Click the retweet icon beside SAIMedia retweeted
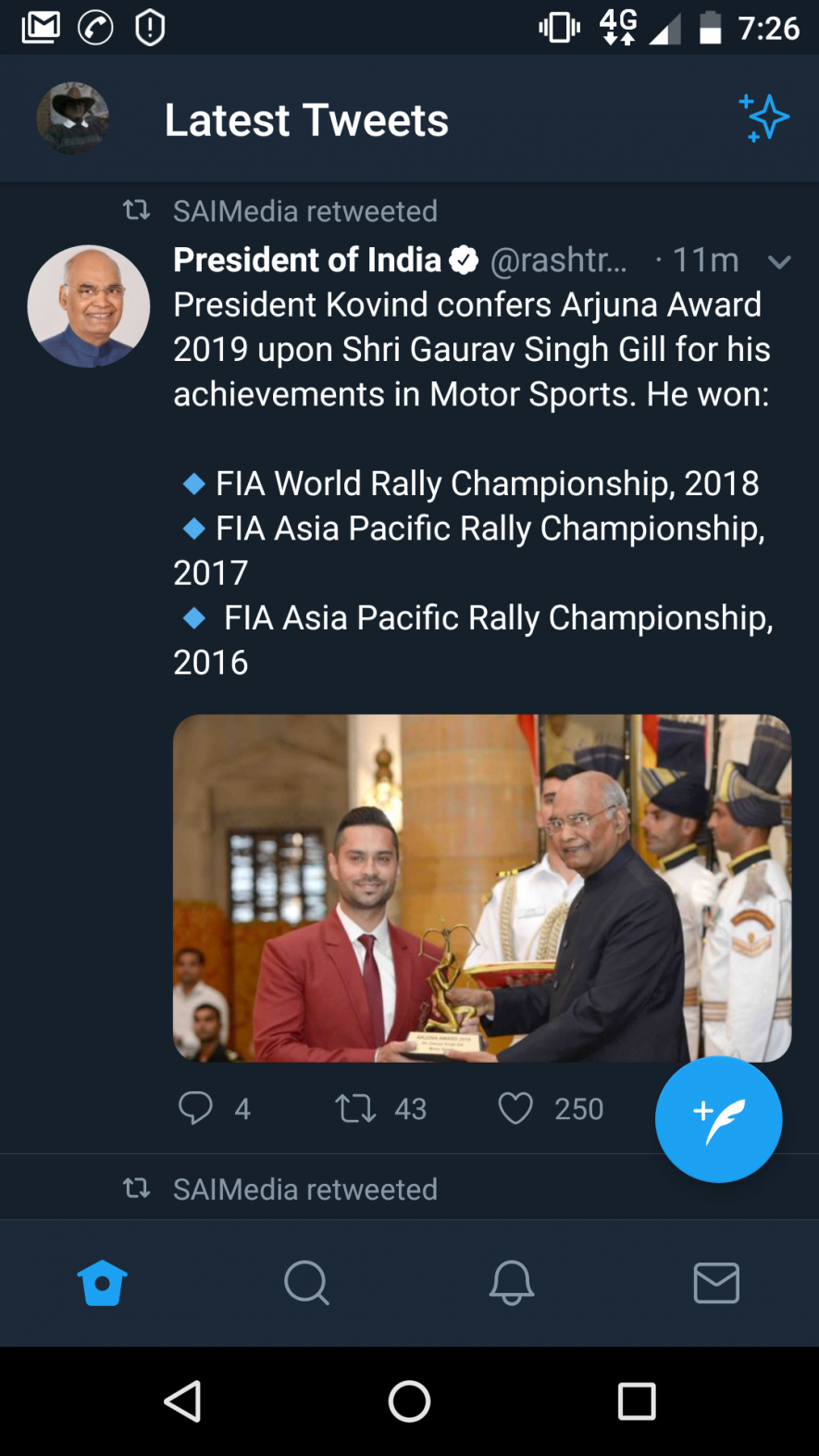This screenshot has width=819, height=1456. pos(137,210)
